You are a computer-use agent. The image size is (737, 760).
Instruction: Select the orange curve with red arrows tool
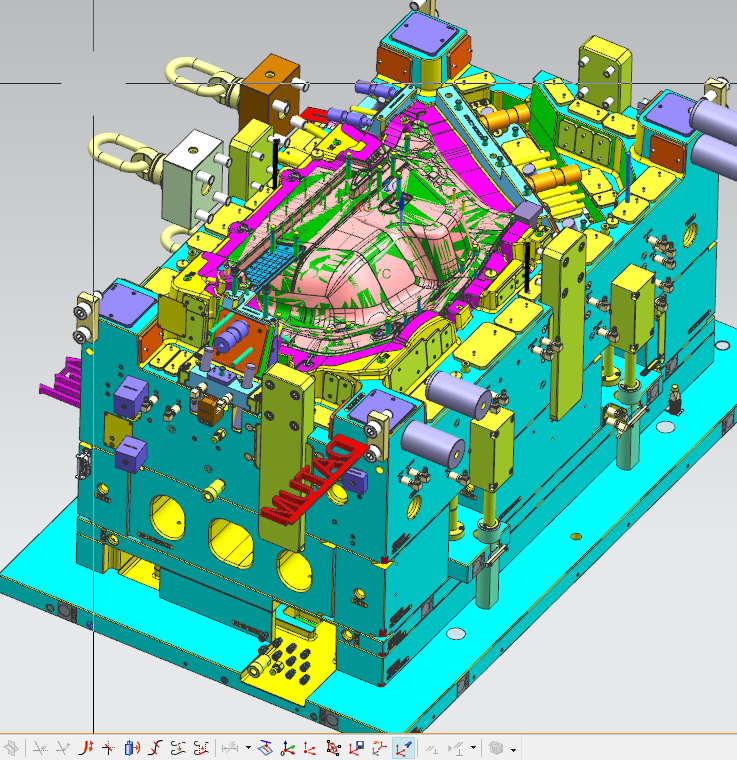point(86,748)
